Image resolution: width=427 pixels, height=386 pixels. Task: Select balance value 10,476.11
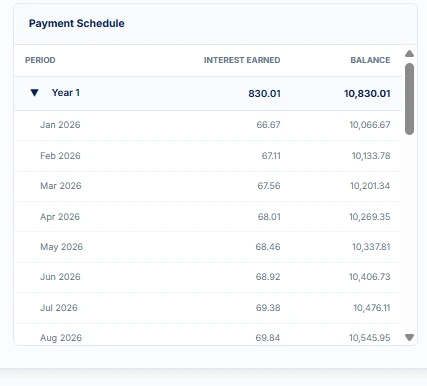372,308
